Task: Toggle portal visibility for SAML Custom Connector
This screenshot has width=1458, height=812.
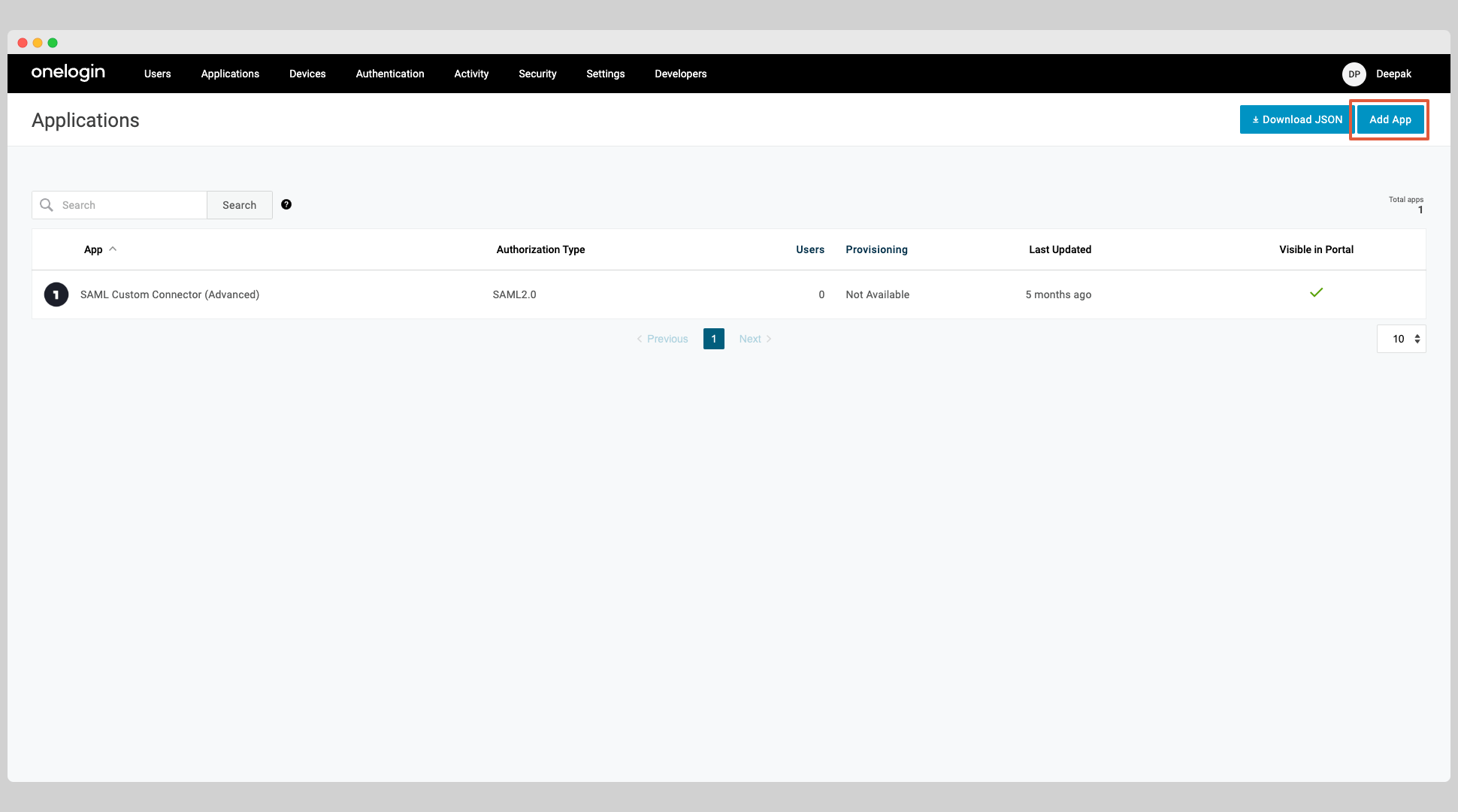Action: (x=1316, y=292)
